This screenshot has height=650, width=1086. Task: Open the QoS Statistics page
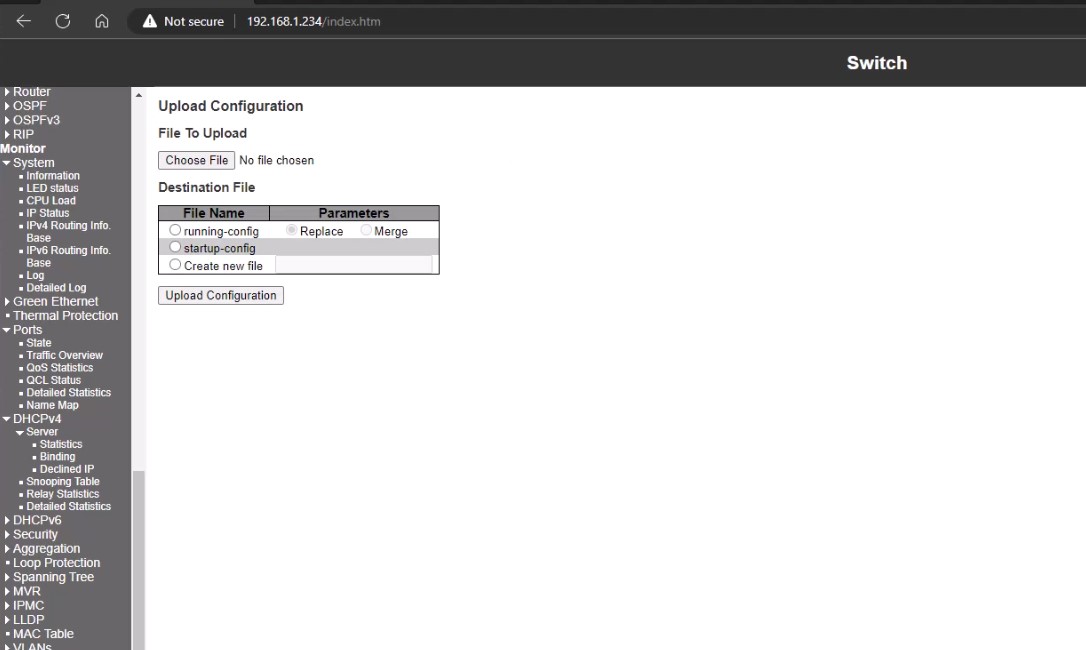(x=60, y=368)
